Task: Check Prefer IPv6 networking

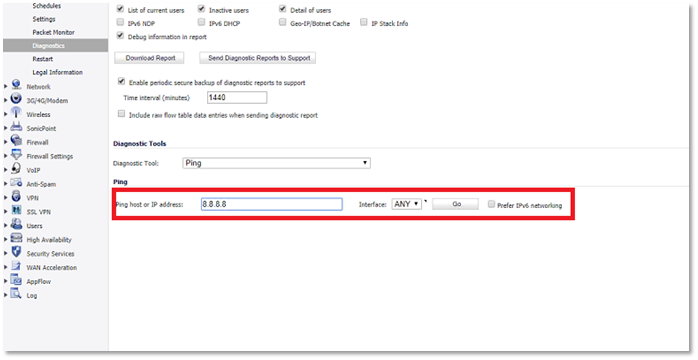Action: click(x=491, y=204)
